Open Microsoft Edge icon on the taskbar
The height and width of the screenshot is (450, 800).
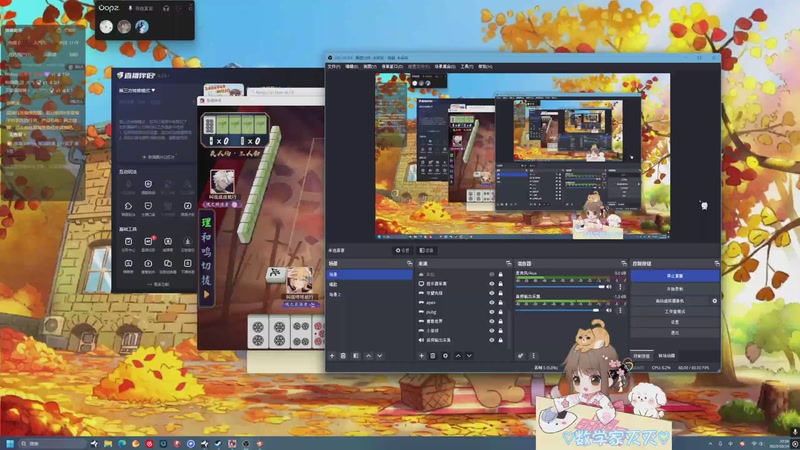[122, 443]
